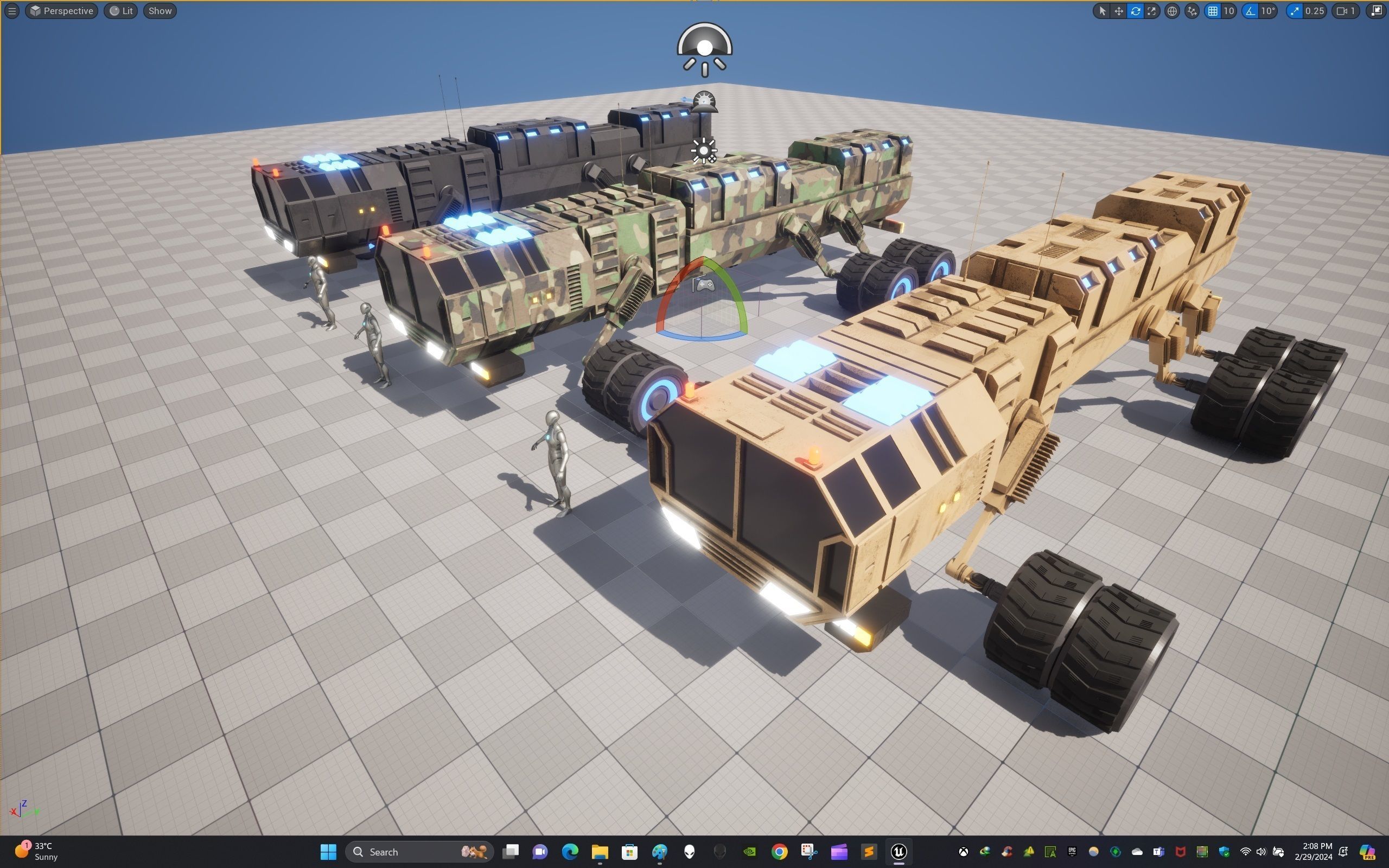Open the weather widget showing 33°C Sunny

(36, 851)
